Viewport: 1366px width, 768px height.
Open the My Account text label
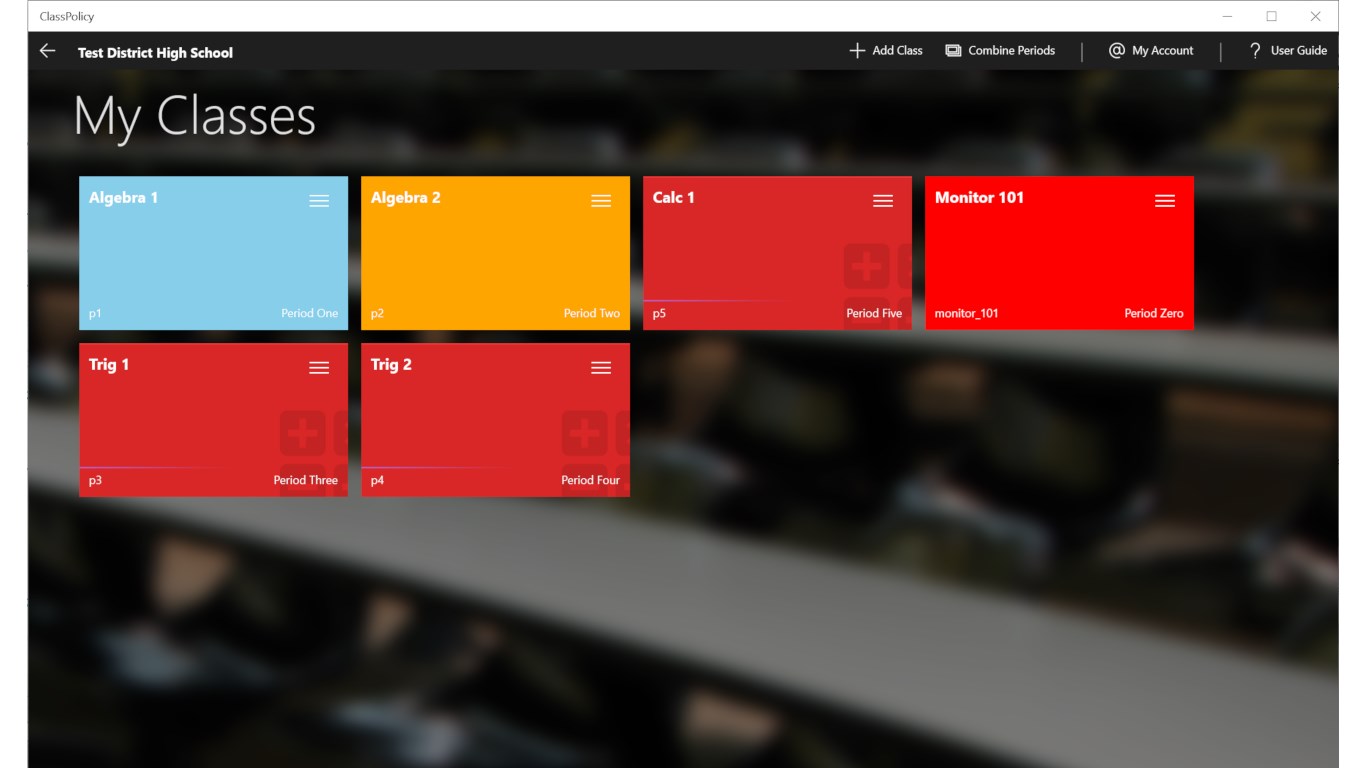[x=1162, y=51]
